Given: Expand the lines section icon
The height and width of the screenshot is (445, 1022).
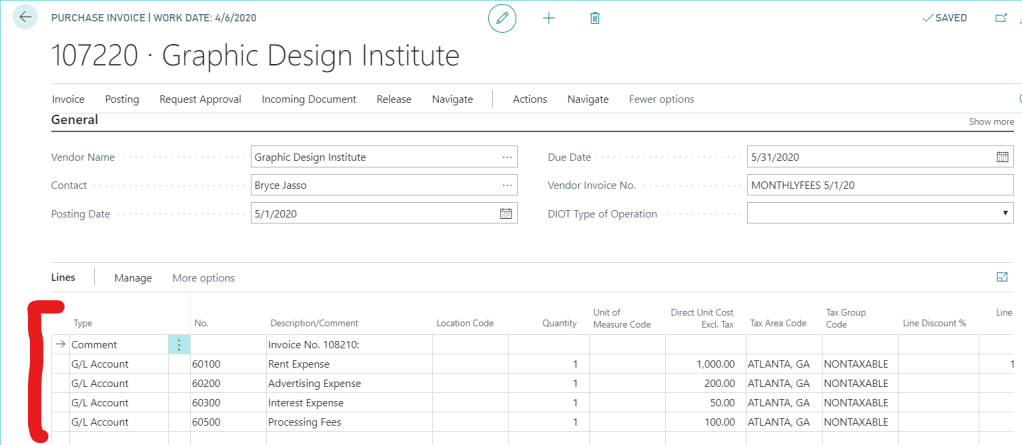Looking at the screenshot, I should (x=1002, y=277).
